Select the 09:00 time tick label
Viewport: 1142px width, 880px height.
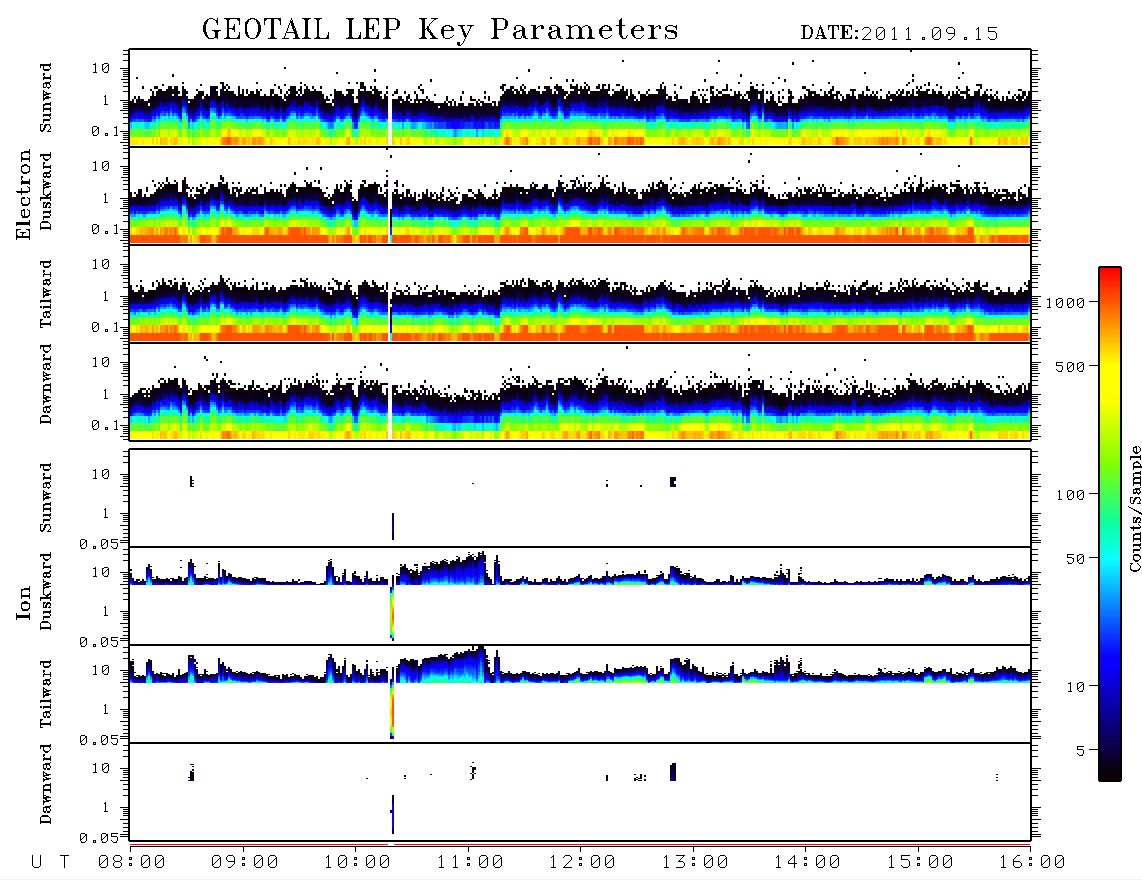coord(244,863)
